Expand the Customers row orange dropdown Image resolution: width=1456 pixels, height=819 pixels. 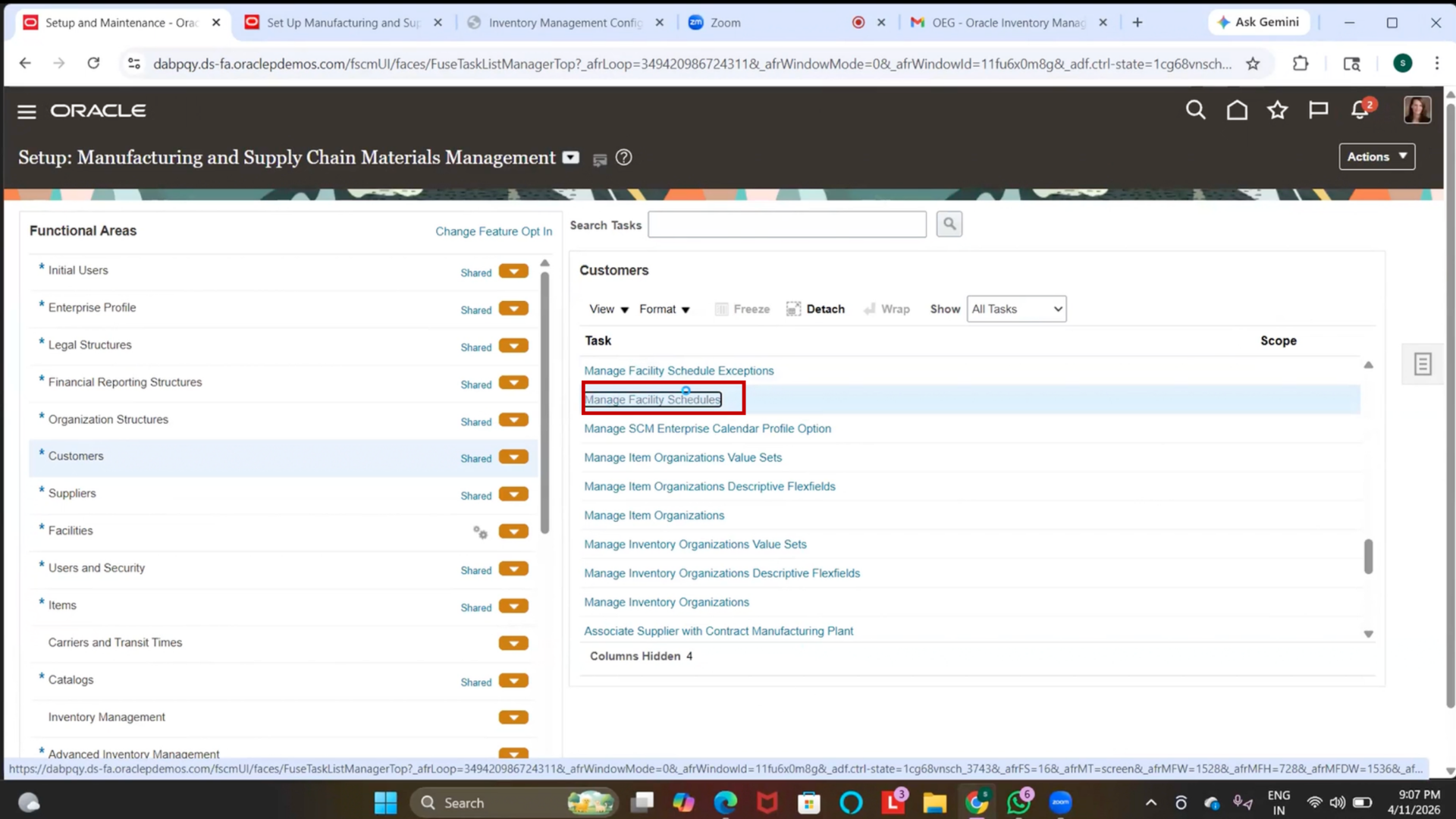pyautogui.click(x=513, y=457)
